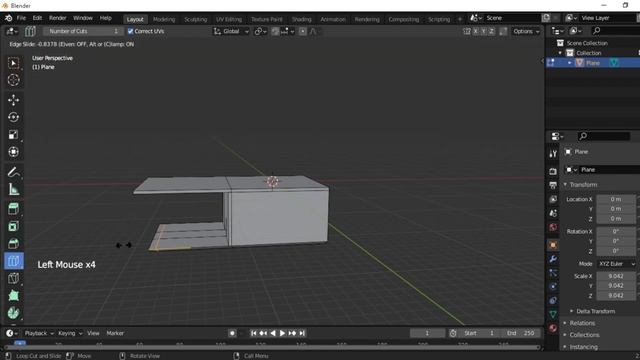
Task: Click the Scale X value field
Action: pyautogui.click(x=616, y=276)
